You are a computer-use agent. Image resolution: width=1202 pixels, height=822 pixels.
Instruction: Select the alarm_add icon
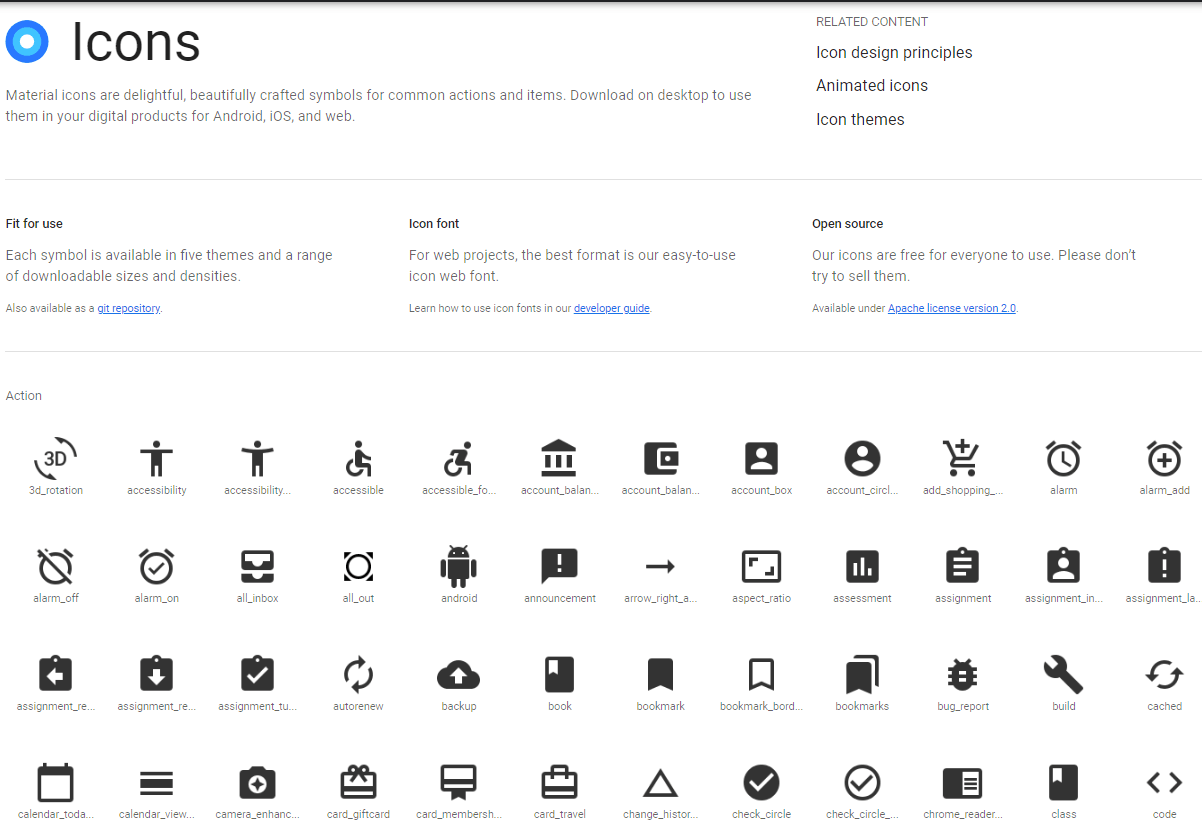point(1164,458)
